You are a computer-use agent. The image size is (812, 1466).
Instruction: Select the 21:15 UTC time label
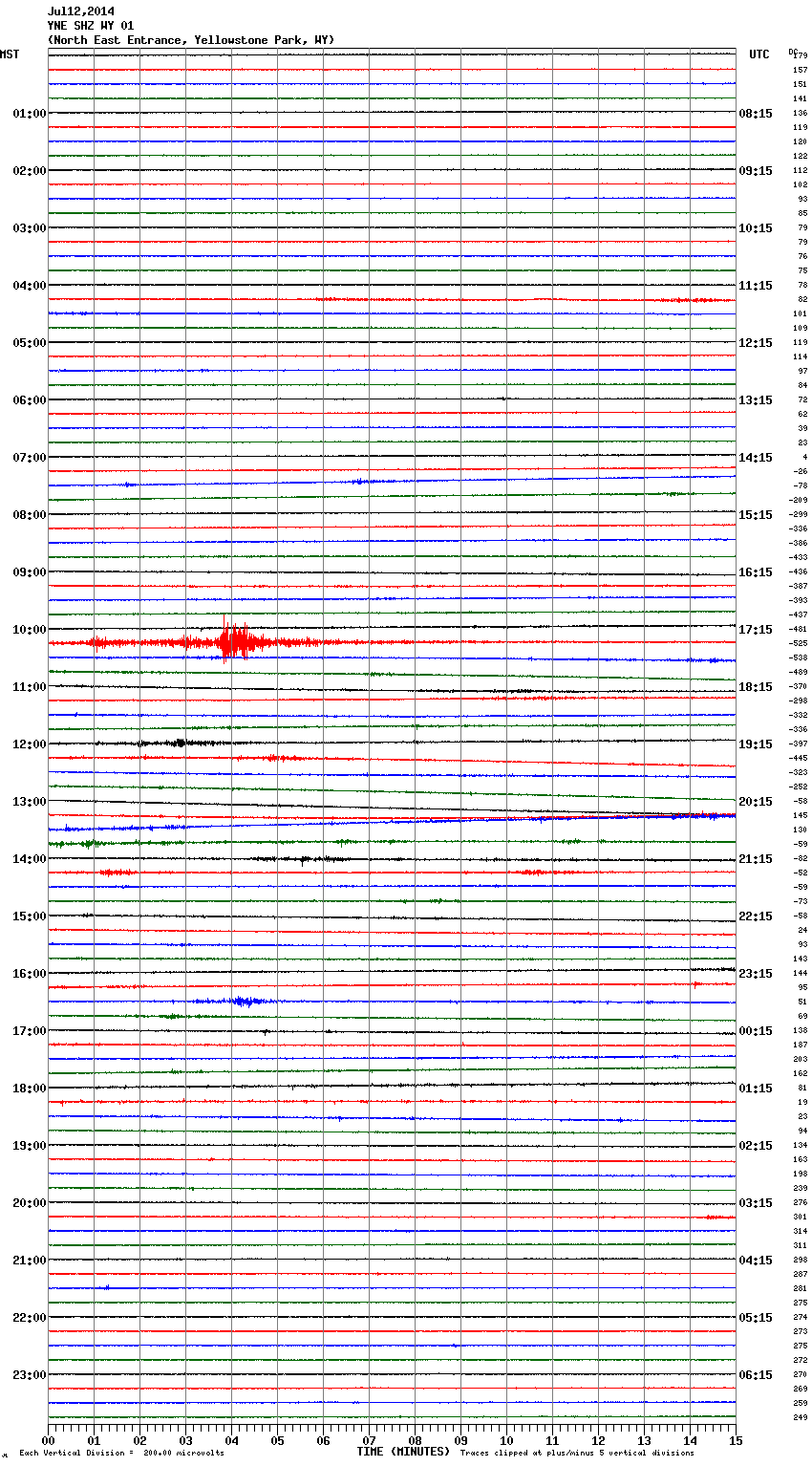pyautogui.click(x=756, y=859)
